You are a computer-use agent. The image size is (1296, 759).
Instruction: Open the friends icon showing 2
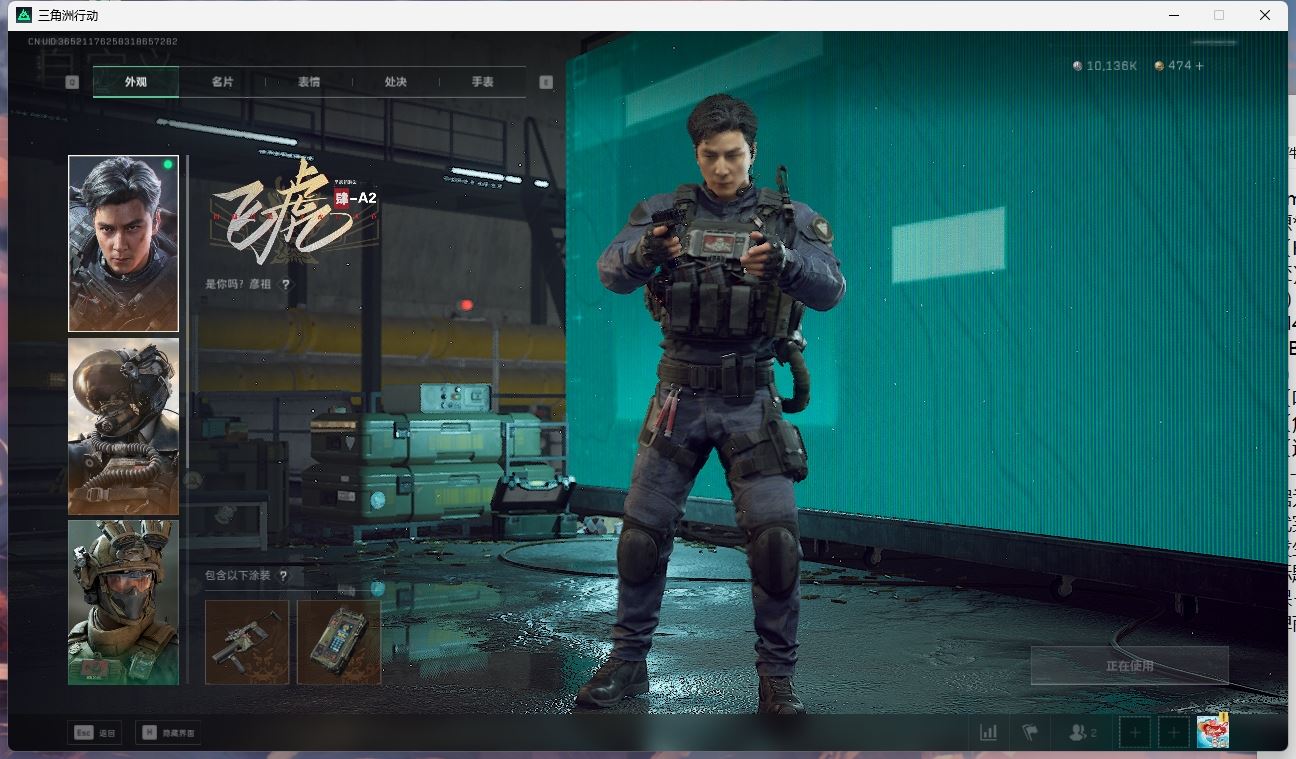pos(1082,733)
